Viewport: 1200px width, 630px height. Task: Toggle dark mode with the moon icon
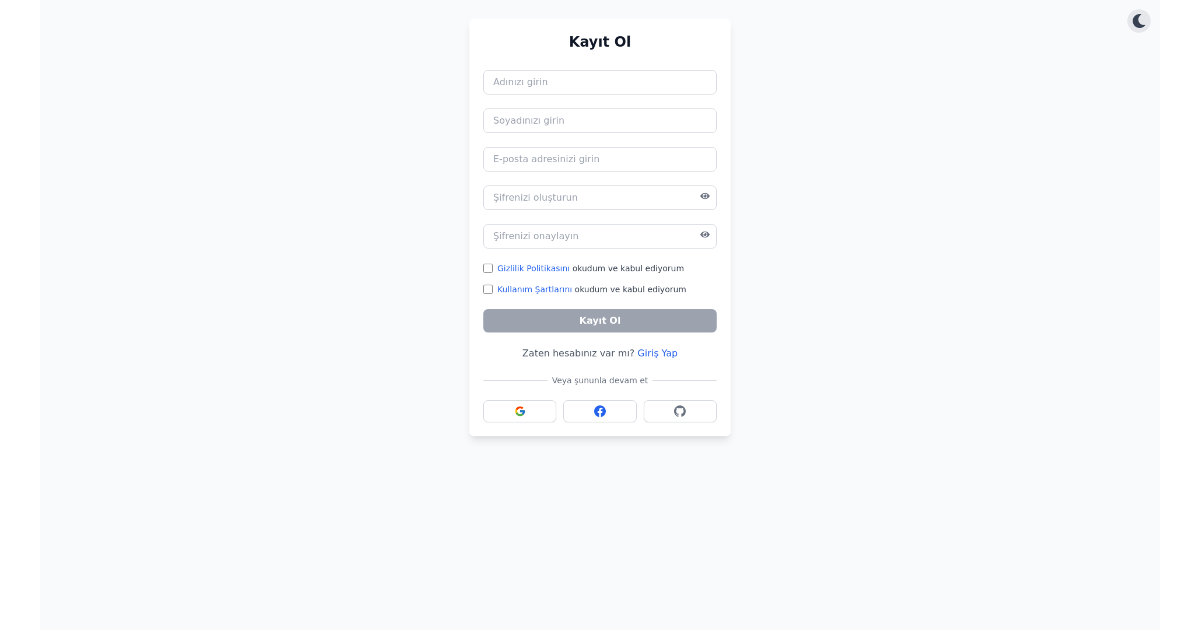[x=1139, y=20]
